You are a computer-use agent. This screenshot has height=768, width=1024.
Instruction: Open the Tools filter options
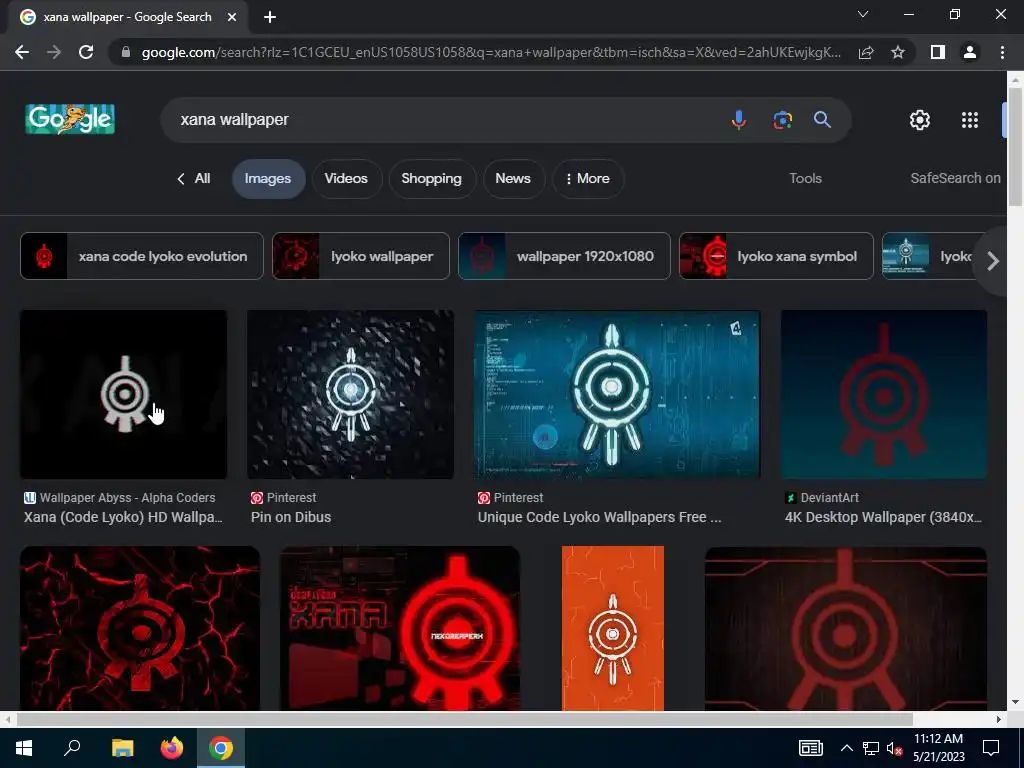(805, 178)
